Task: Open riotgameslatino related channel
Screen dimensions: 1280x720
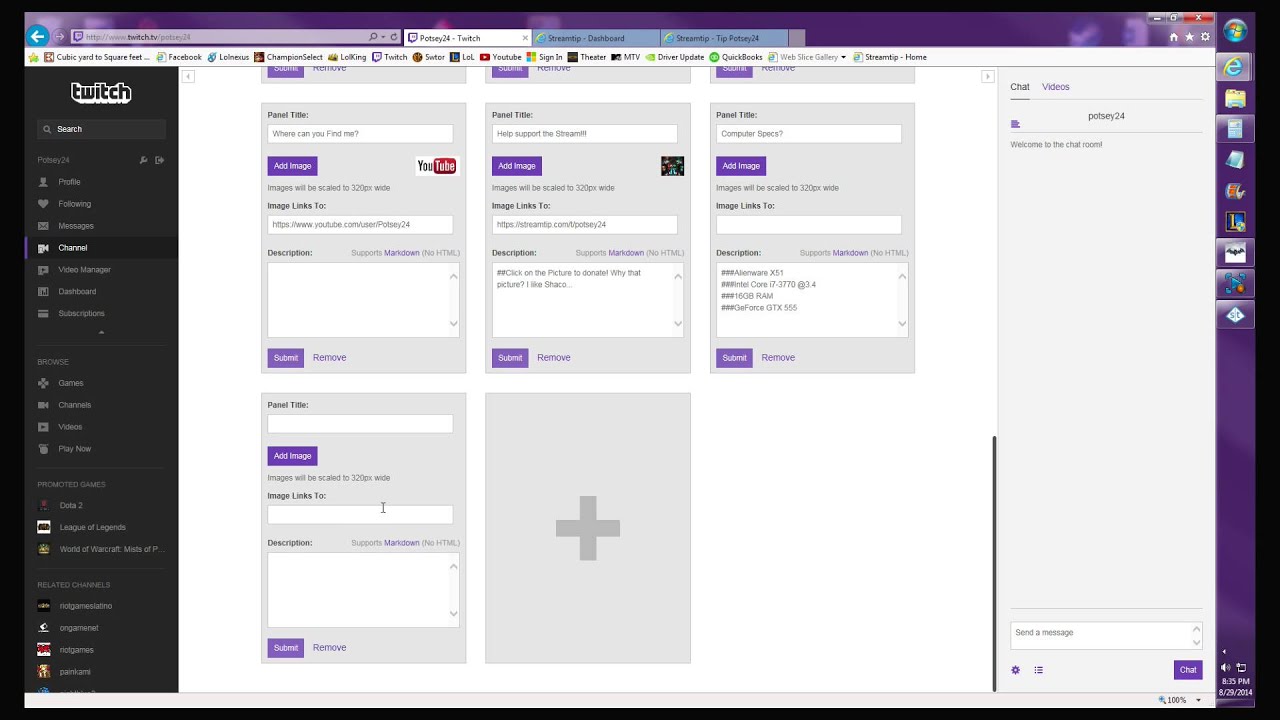Action: point(85,606)
